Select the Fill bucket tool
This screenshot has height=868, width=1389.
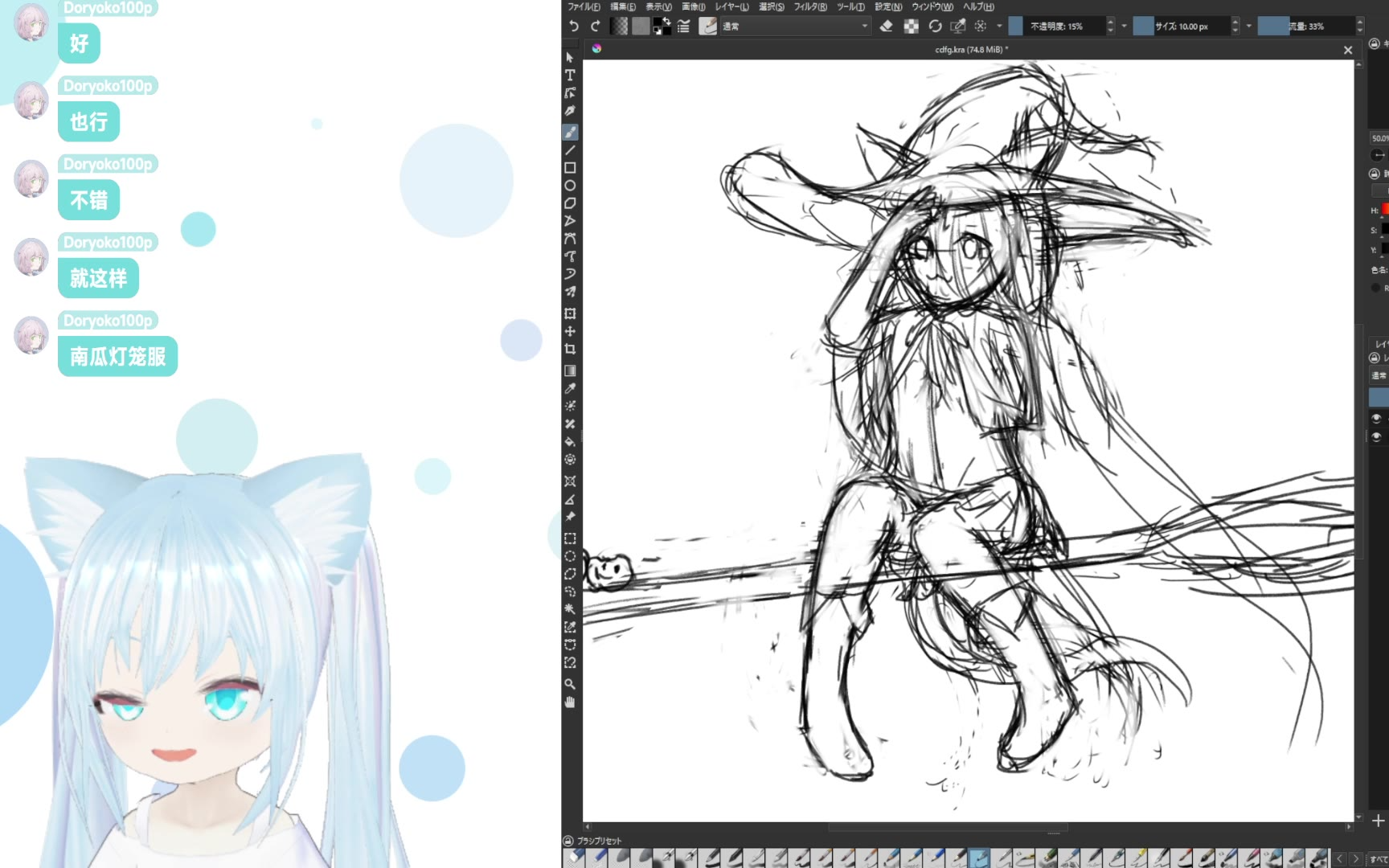tap(570, 441)
